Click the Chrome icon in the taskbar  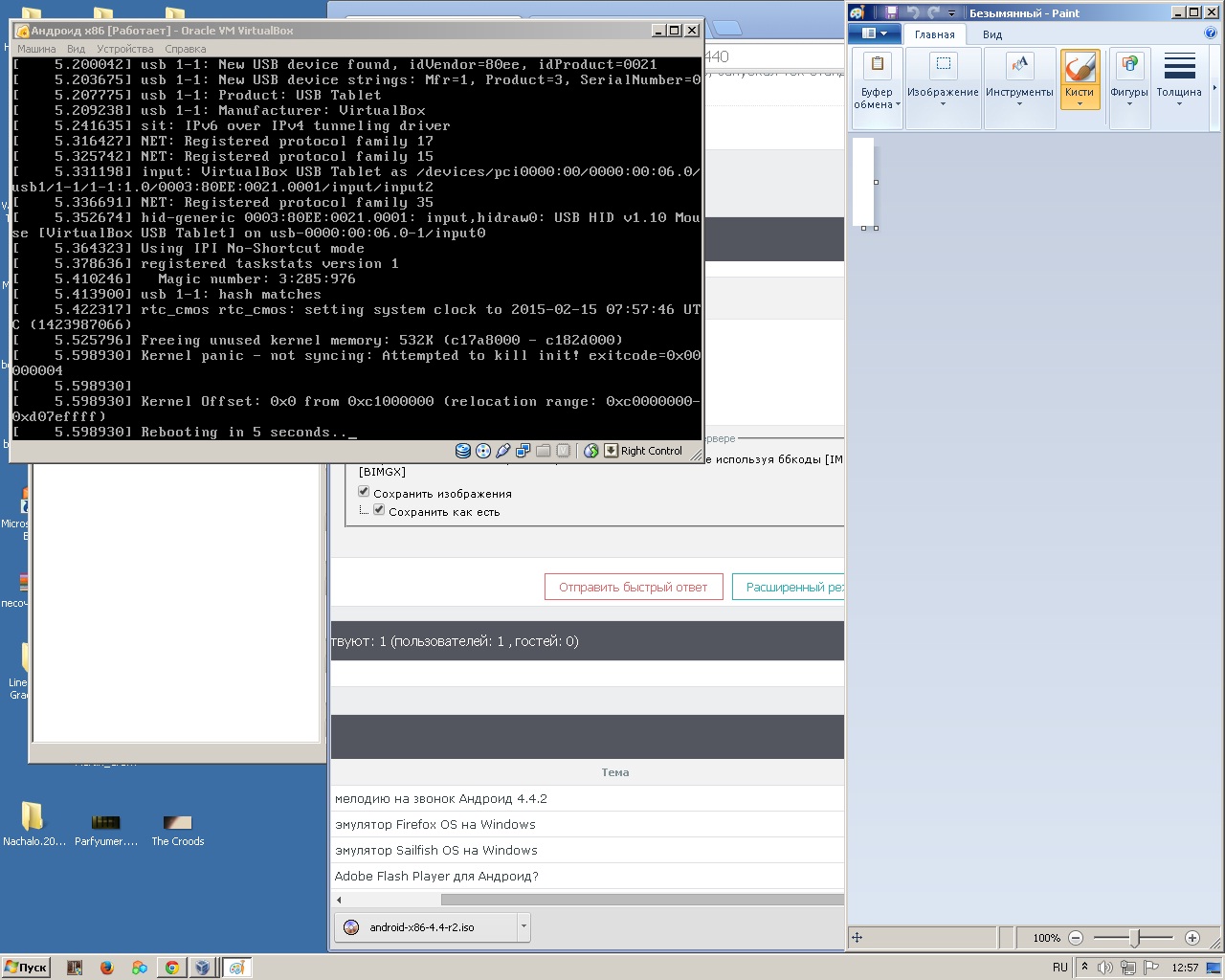(x=171, y=968)
